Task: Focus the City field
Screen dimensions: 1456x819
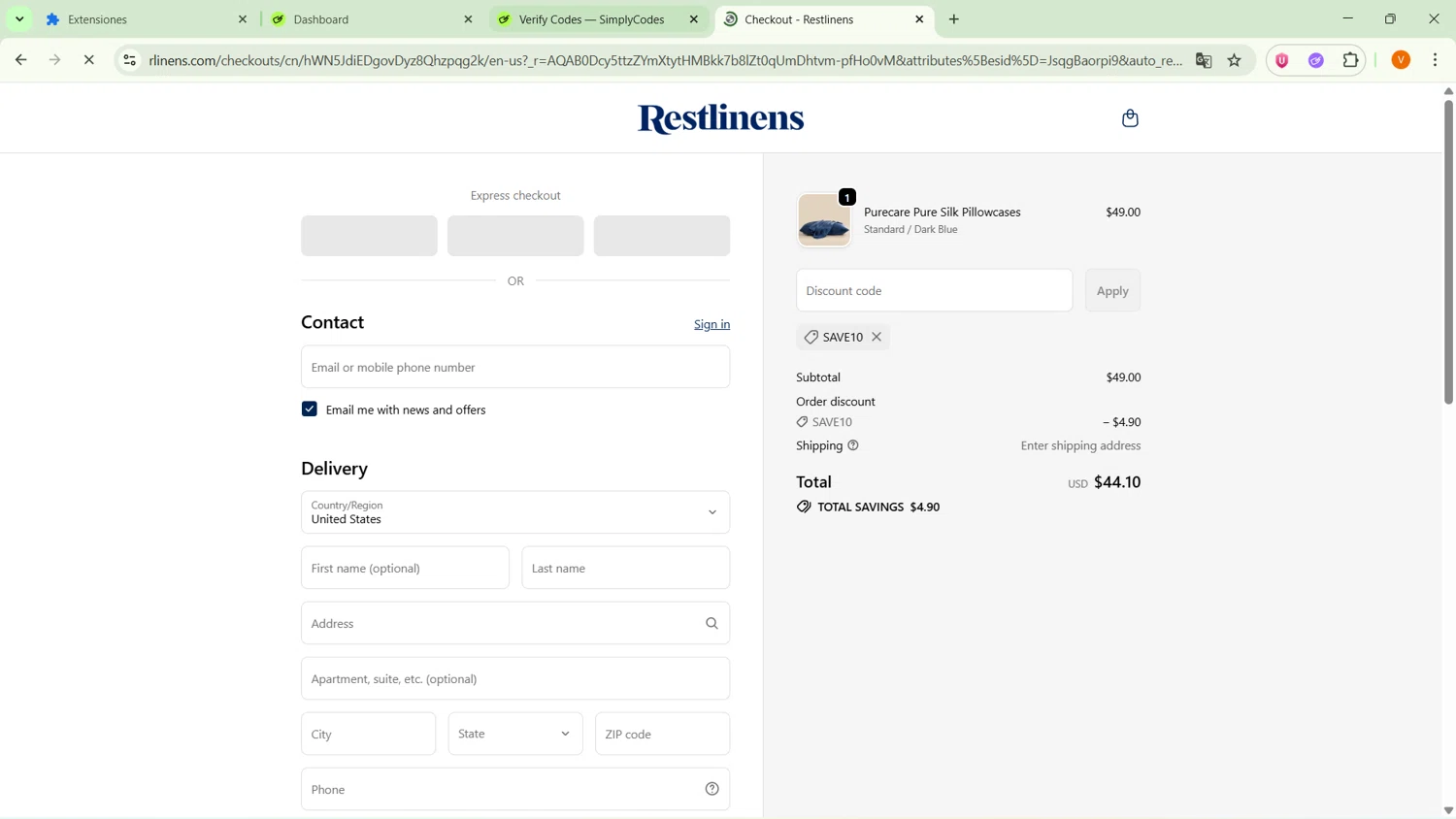Action: pos(369,735)
